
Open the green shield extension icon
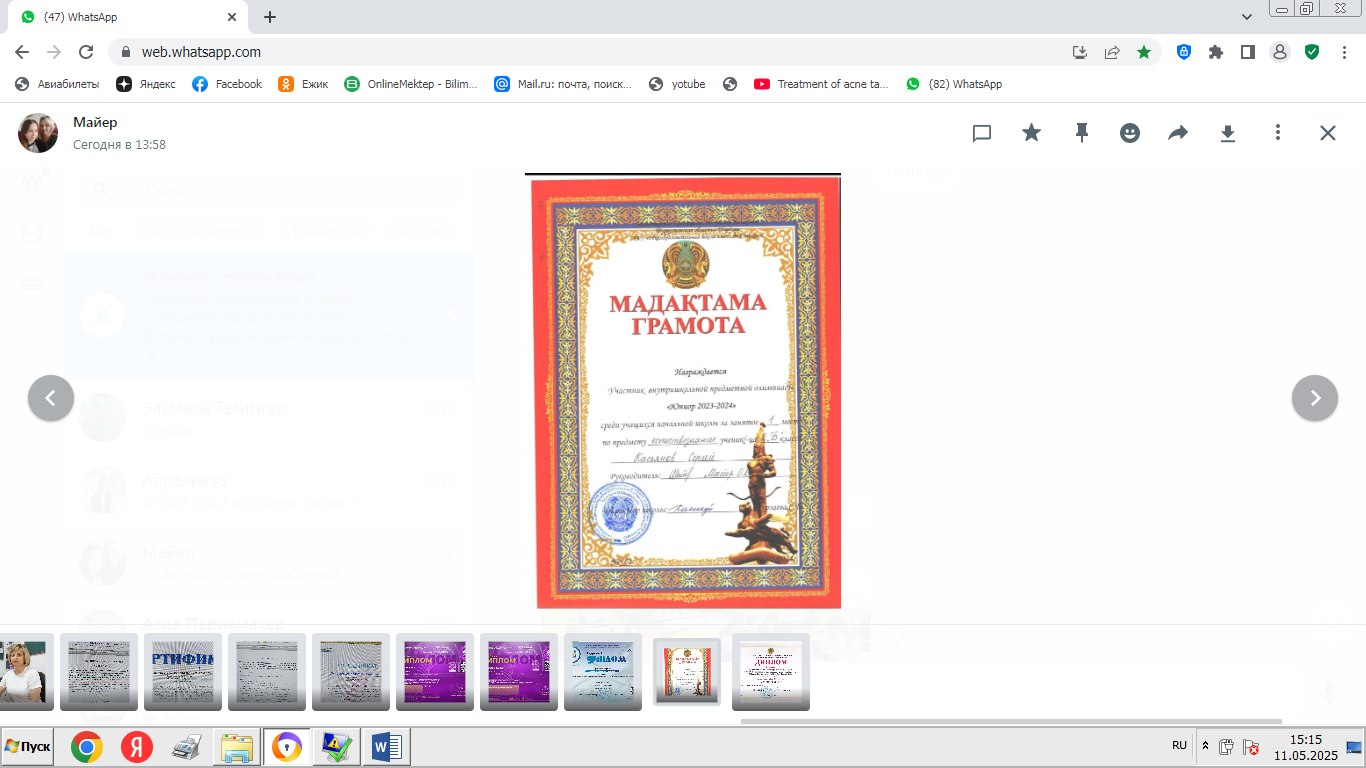(x=1312, y=52)
